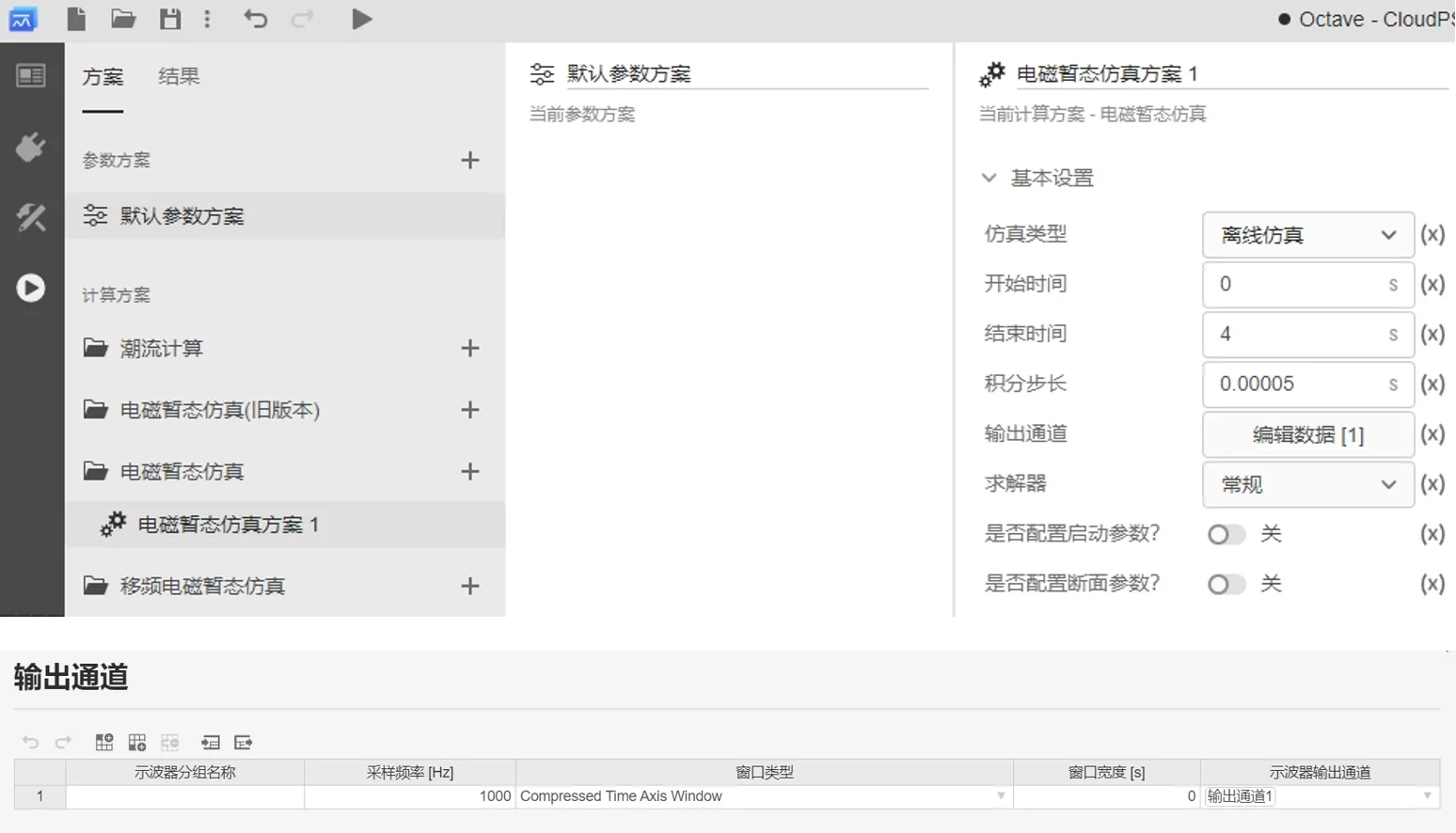This screenshot has width=1456, height=833.
Task: Open the 求解器 dropdown showing 常规
Action: click(x=1306, y=484)
